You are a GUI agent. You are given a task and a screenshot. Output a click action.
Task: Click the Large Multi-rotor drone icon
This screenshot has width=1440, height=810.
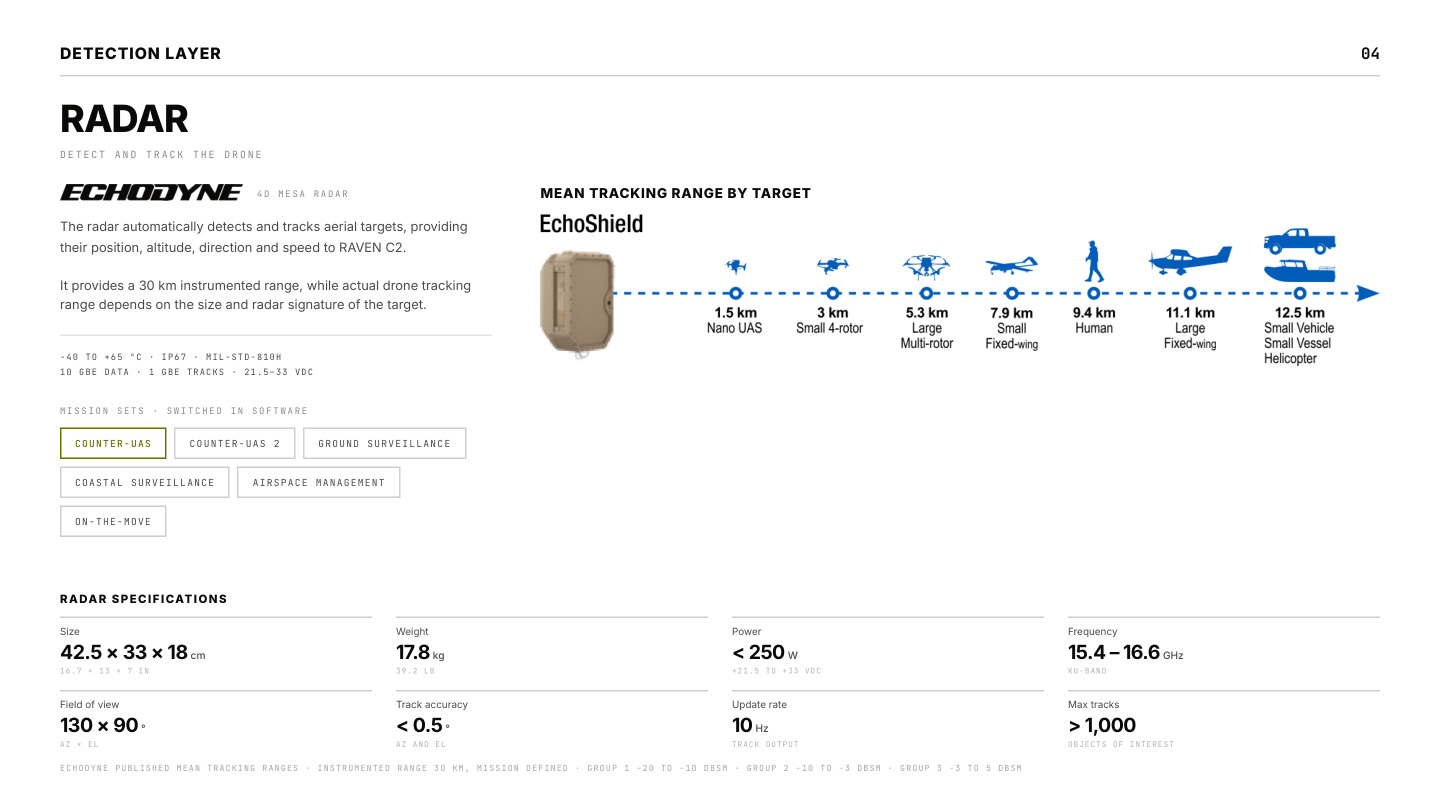click(926, 265)
